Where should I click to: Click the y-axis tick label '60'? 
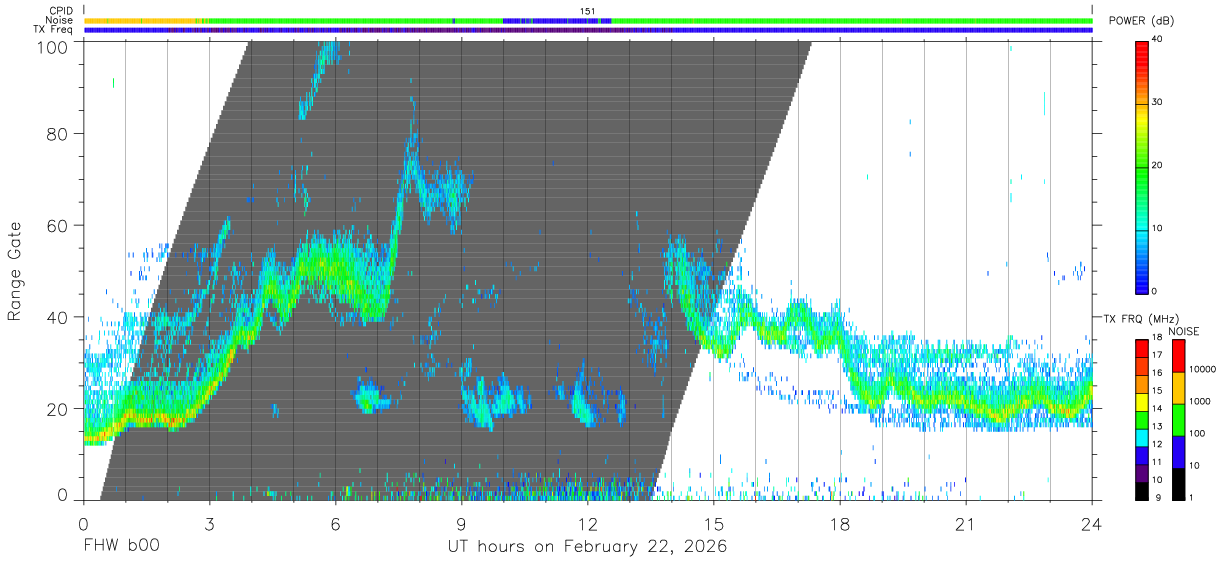[58, 225]
